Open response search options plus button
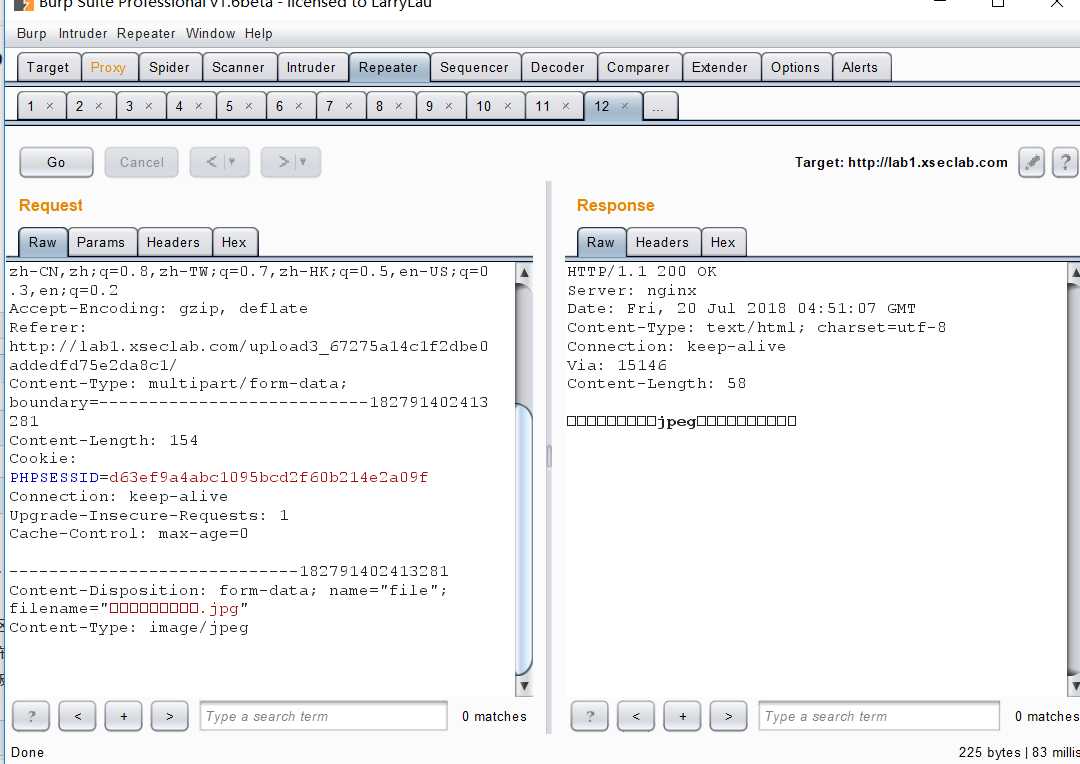Screen dimensions: 1080x764 click(x=682, y=716)
